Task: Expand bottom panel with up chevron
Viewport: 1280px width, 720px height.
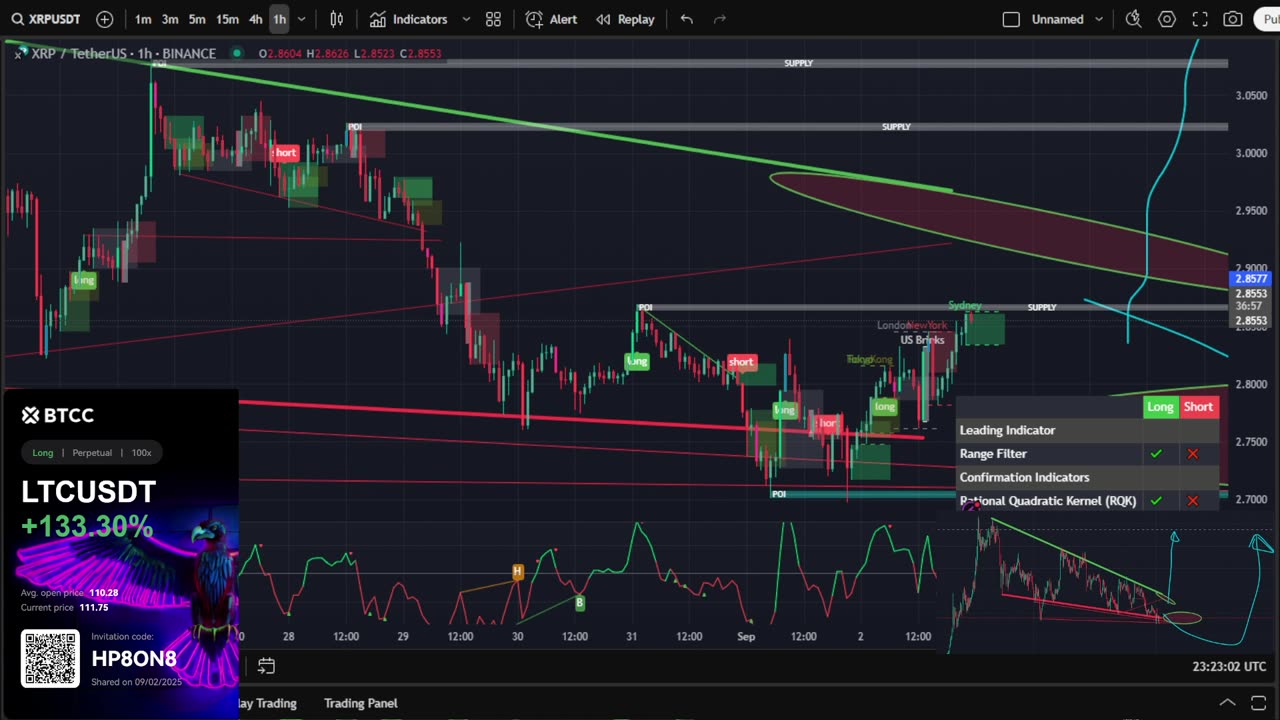Action: tap(1227, 703)
